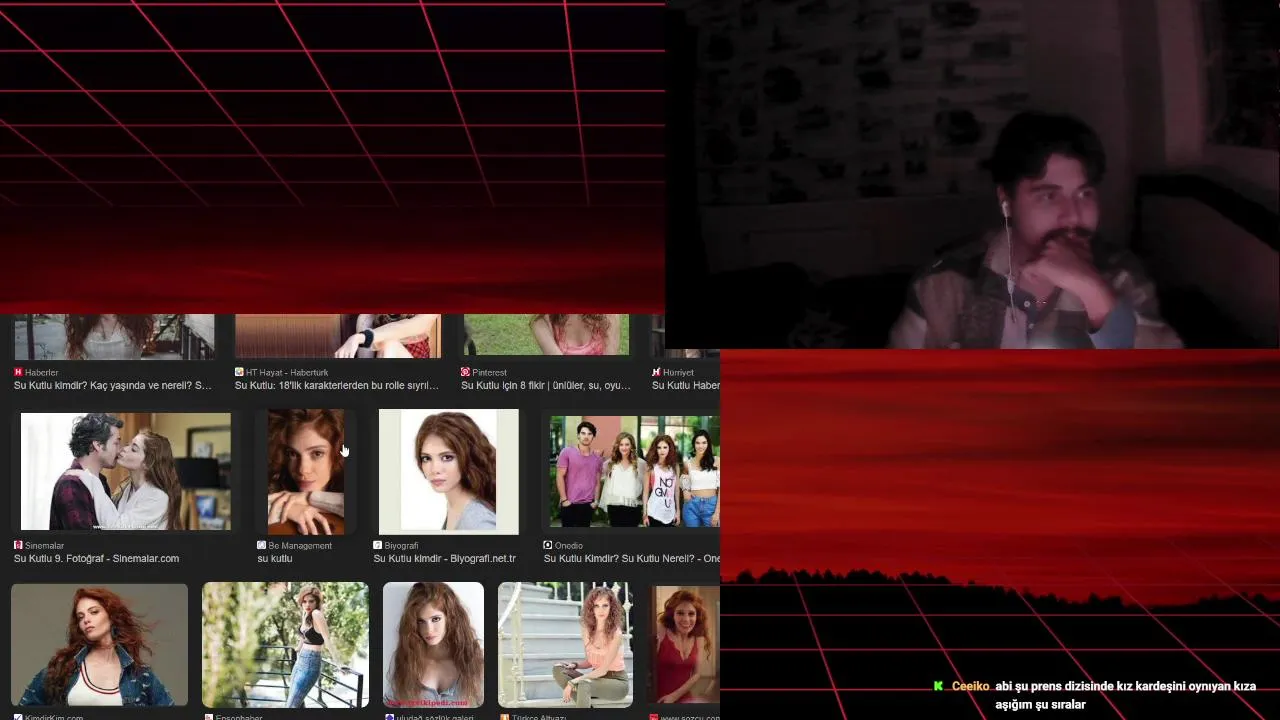Select the HT Hayat cropped image thumbnail
The height and width of the screenshot is (720, 1280).
338,336
